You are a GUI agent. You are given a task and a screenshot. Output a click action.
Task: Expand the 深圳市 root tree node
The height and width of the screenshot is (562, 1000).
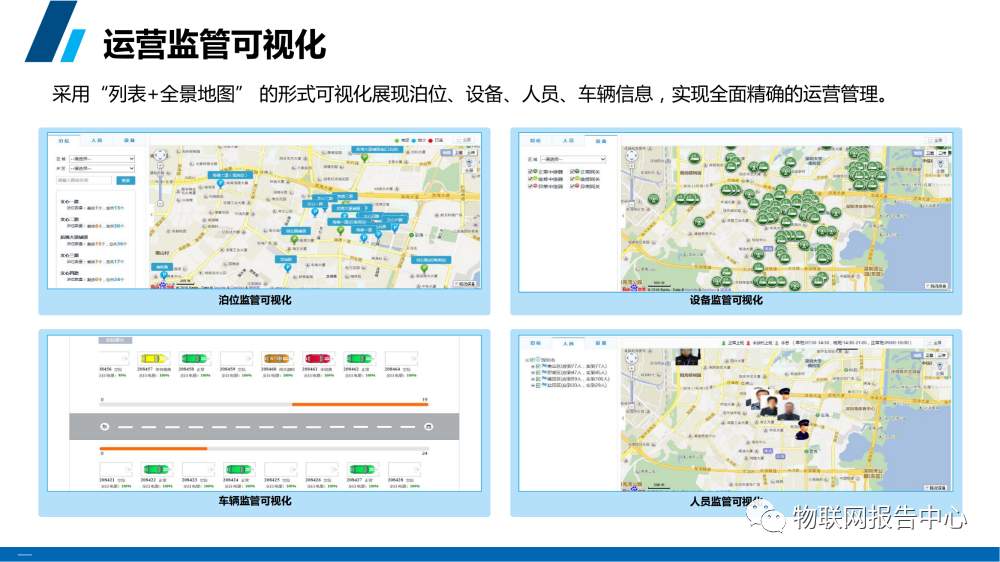click(x=527, y=360)
